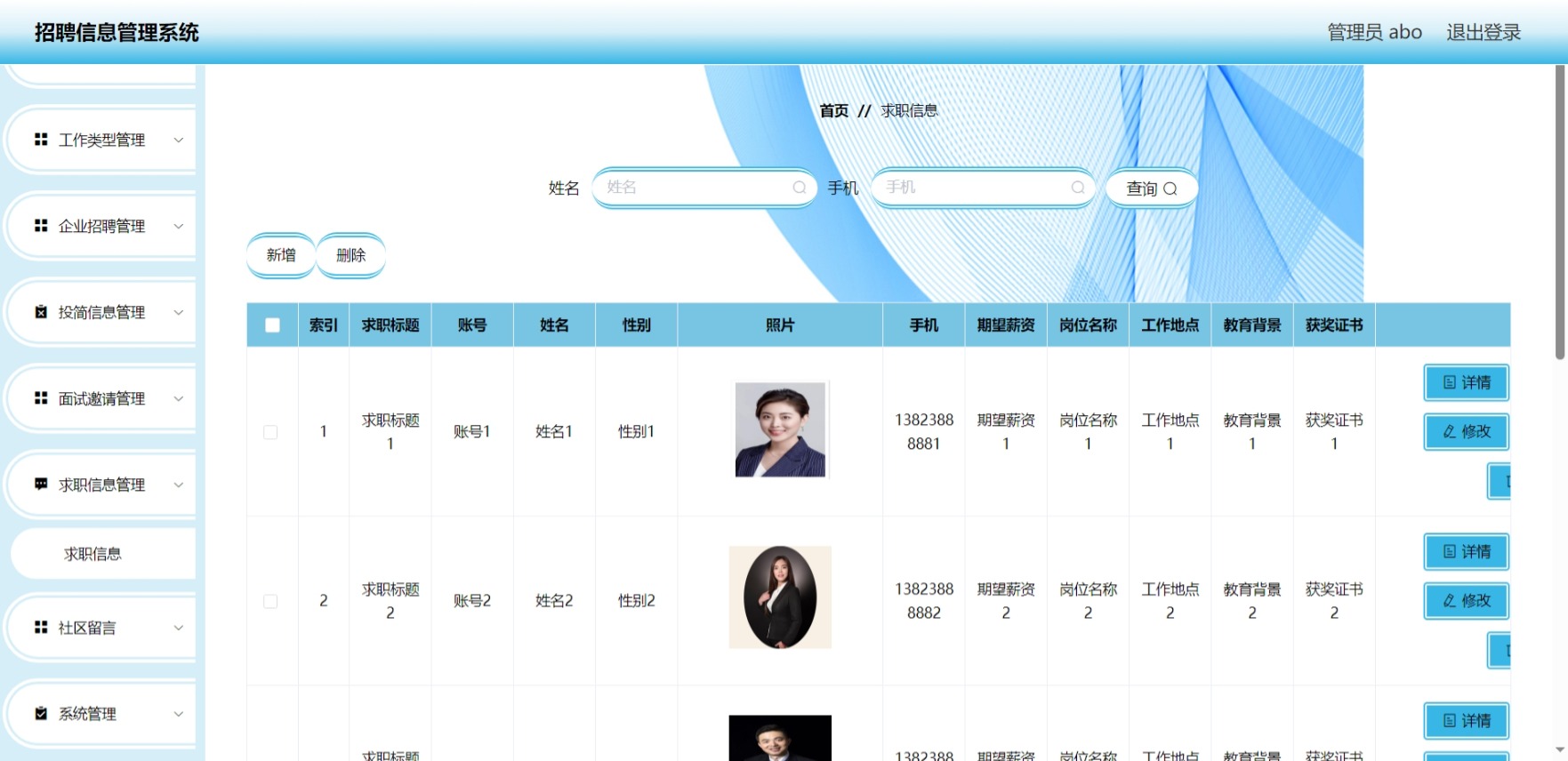
Task: Open 企业招聘管理 menu item
Action: pyautogui.click(x=101, y=226)
